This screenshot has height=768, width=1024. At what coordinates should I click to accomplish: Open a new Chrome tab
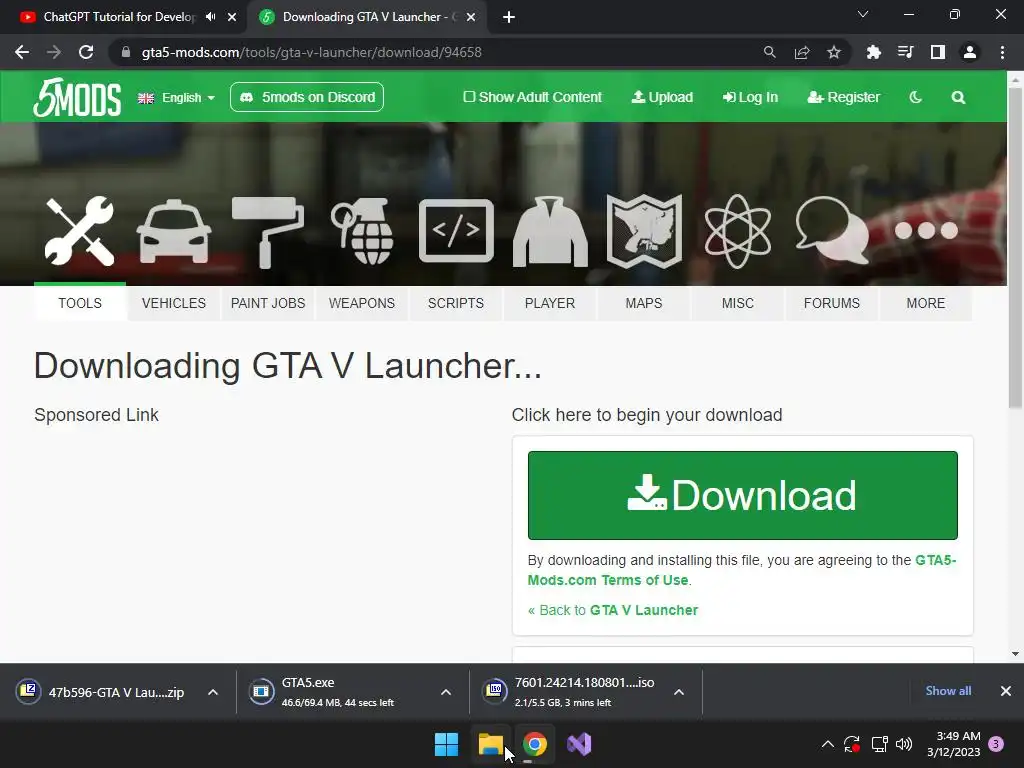click(509, 17)
